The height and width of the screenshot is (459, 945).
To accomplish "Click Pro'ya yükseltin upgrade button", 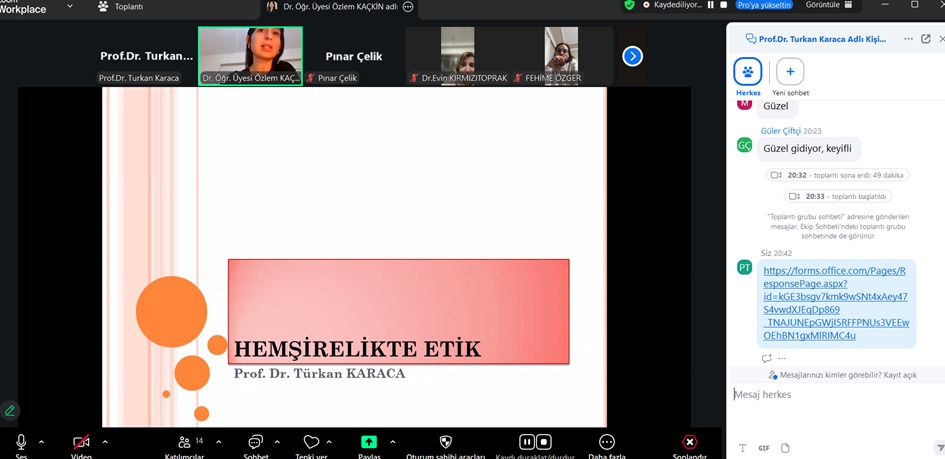I will tap(764, 5).
